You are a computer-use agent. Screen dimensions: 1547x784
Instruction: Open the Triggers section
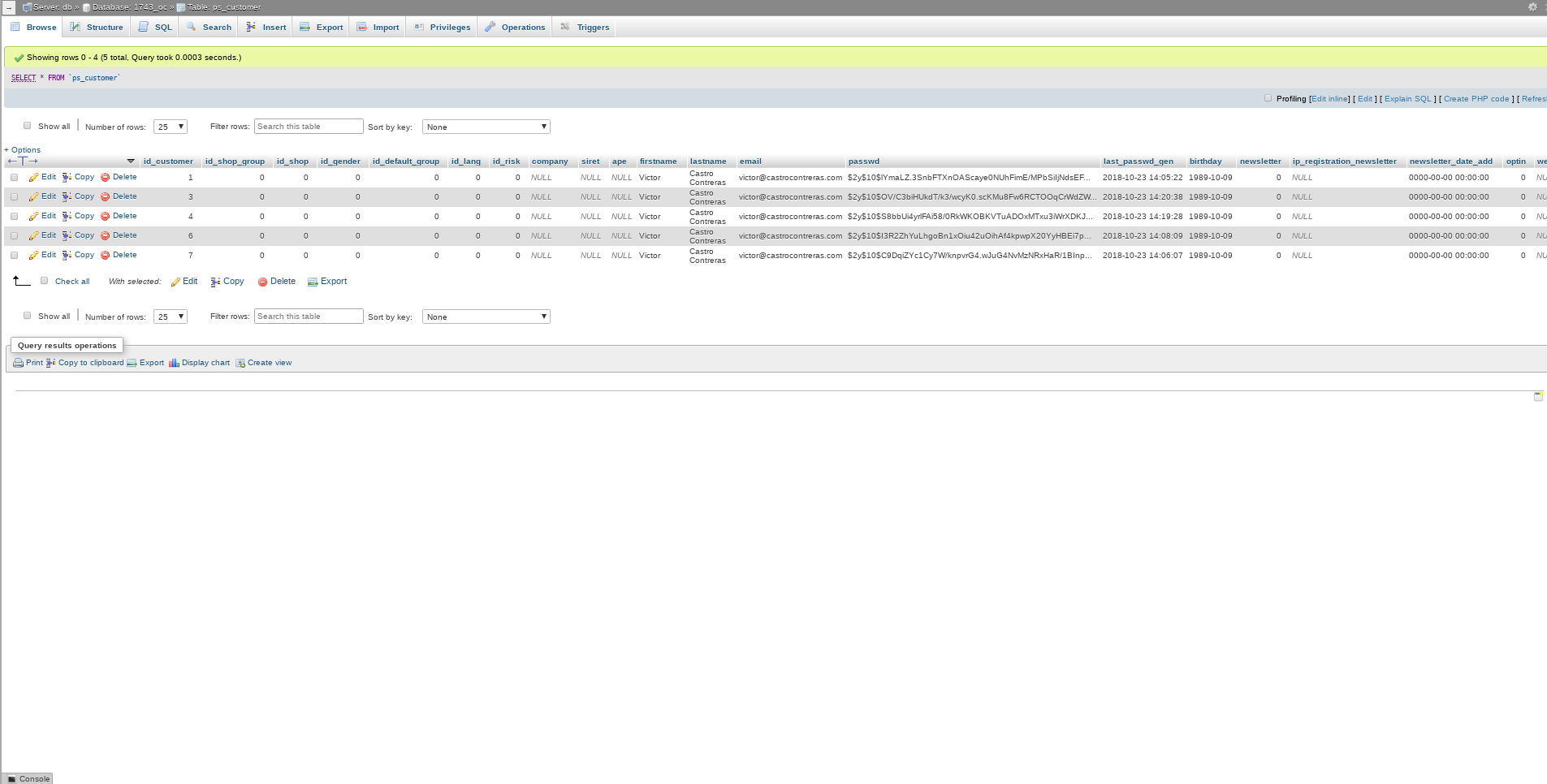click(x=566, y=27)
